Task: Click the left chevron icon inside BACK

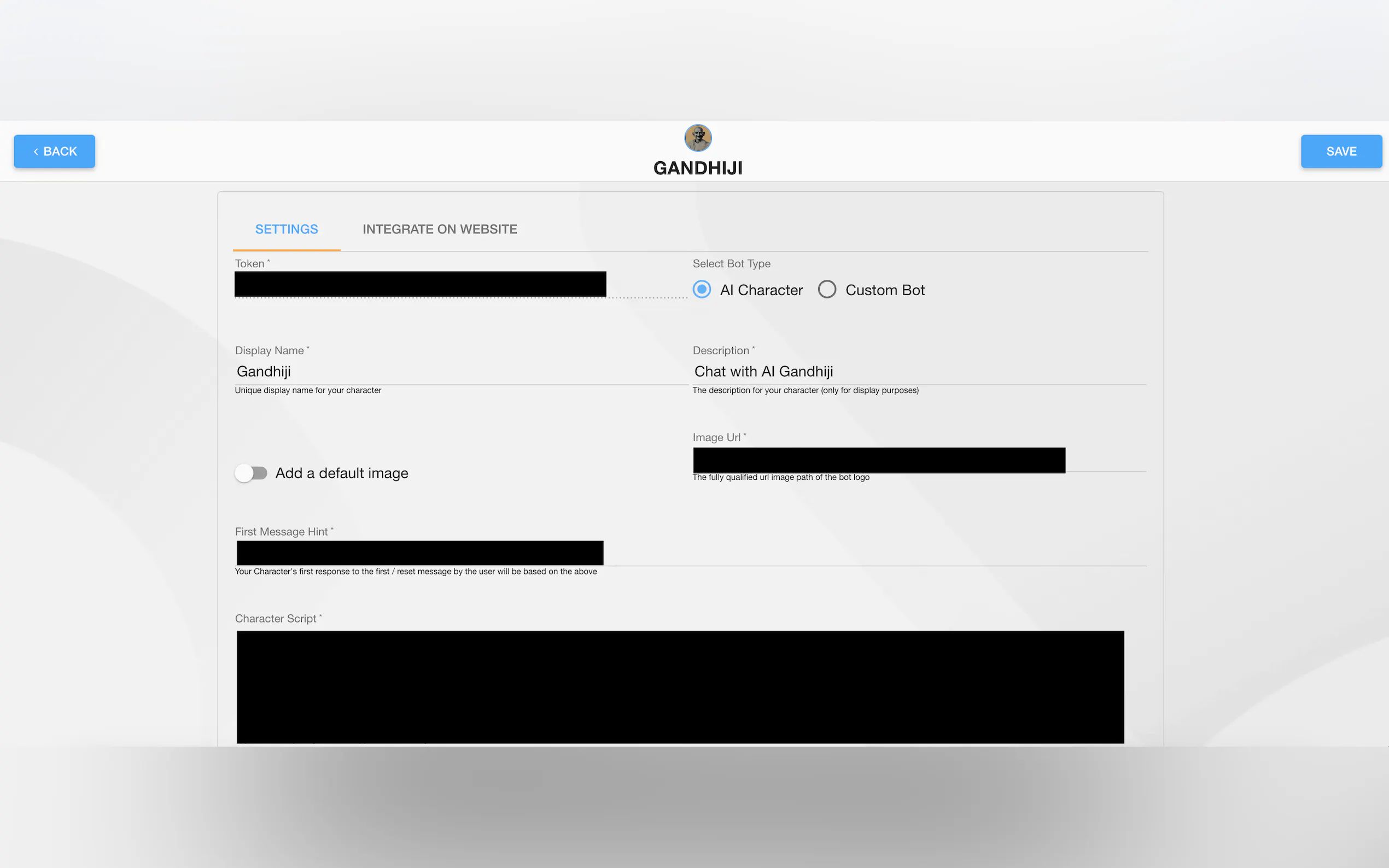Action: click(36, 151)
